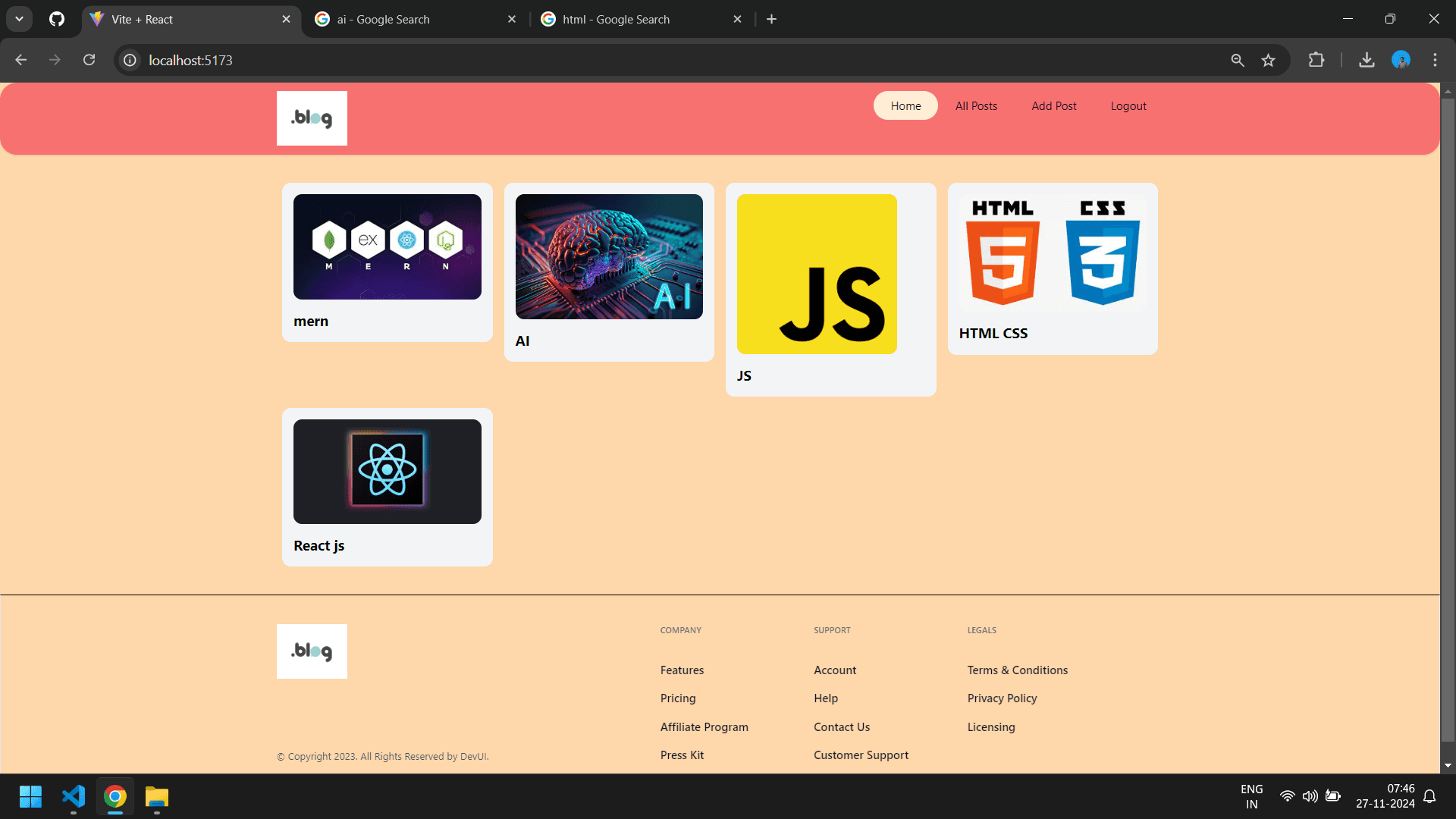Viewport: 1456px width, 819px height.
Task: Reload the page with the refresh icon
Action: tap(89, 60)
